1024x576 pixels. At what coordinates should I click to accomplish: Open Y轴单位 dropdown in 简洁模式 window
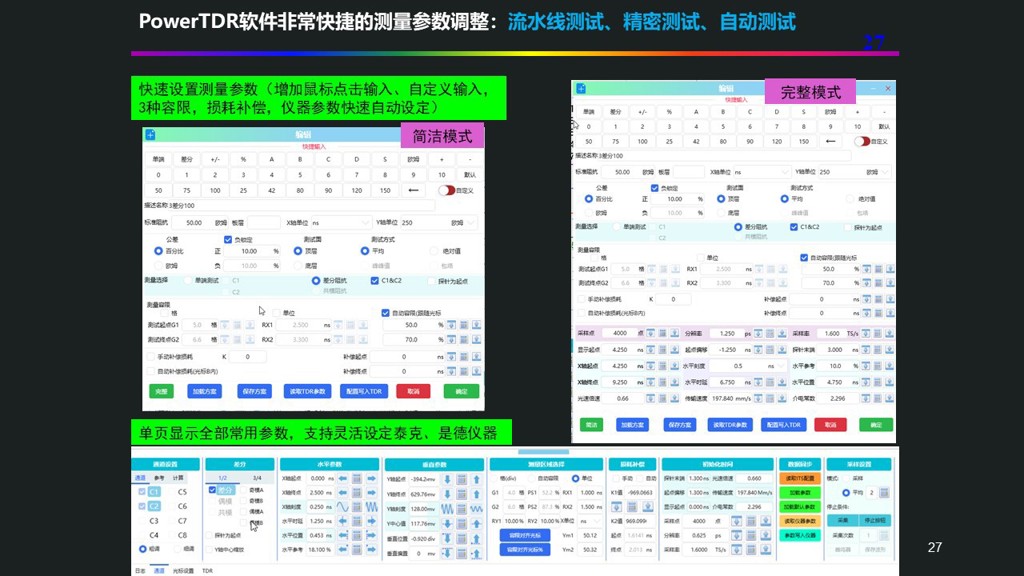[438, 223]
